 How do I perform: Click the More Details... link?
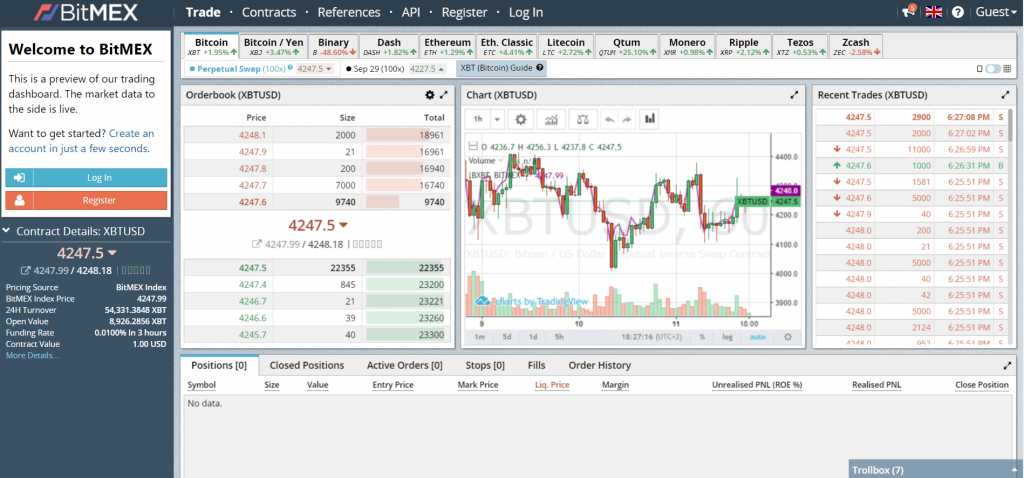32,355
